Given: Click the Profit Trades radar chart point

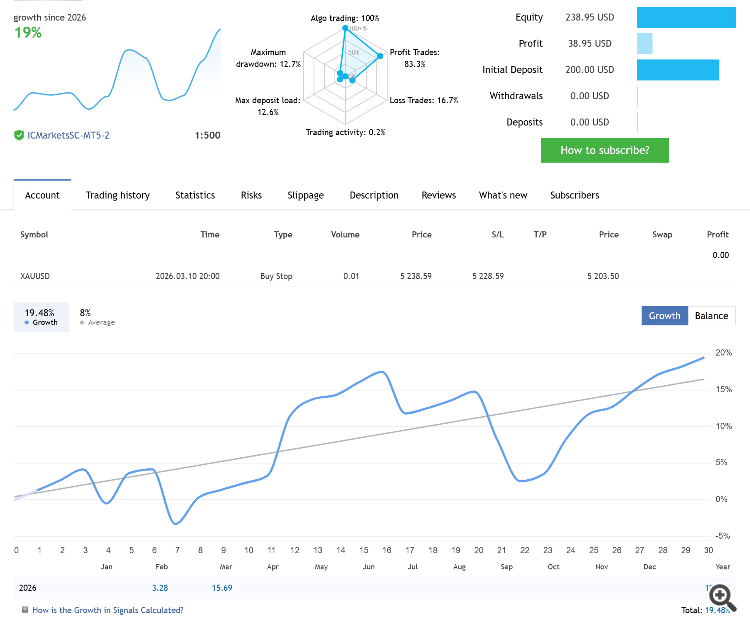Looking at the screenshot, I should (x=381, y=57).
